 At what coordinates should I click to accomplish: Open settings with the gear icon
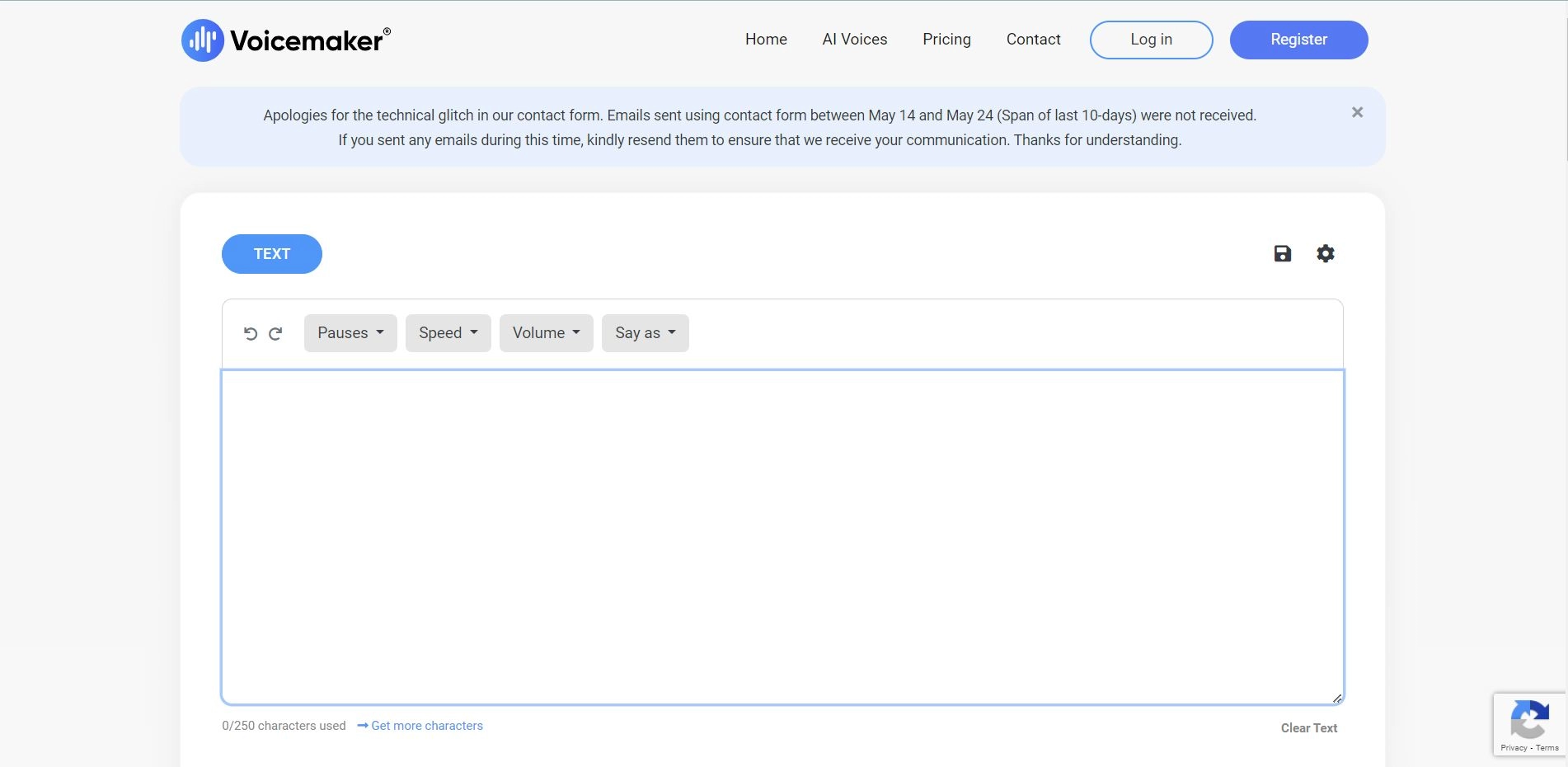tap(1325, 254)
